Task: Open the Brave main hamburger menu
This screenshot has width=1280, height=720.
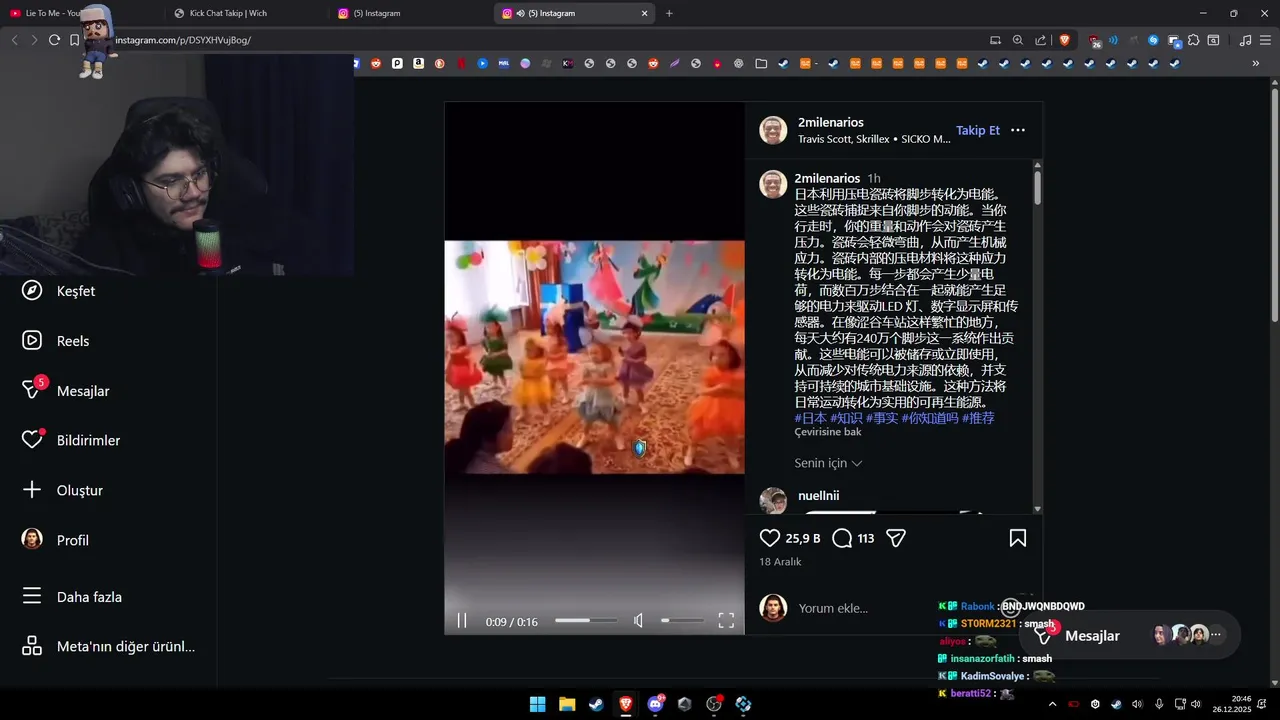Action: click(x=1266, y=40)
